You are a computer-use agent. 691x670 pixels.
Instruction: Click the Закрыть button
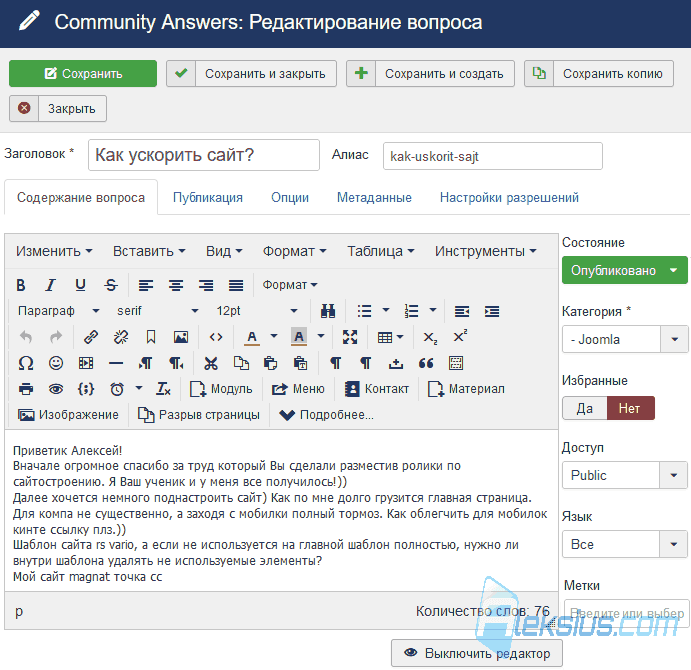tap(58, 108)
